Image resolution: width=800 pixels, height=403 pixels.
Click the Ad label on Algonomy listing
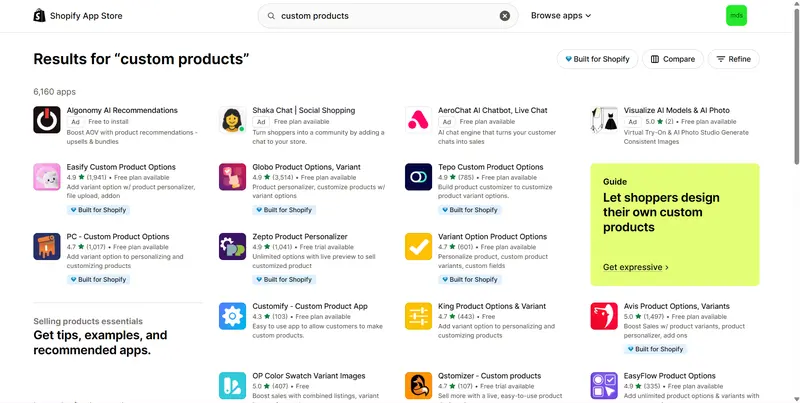tap(75, 122)
